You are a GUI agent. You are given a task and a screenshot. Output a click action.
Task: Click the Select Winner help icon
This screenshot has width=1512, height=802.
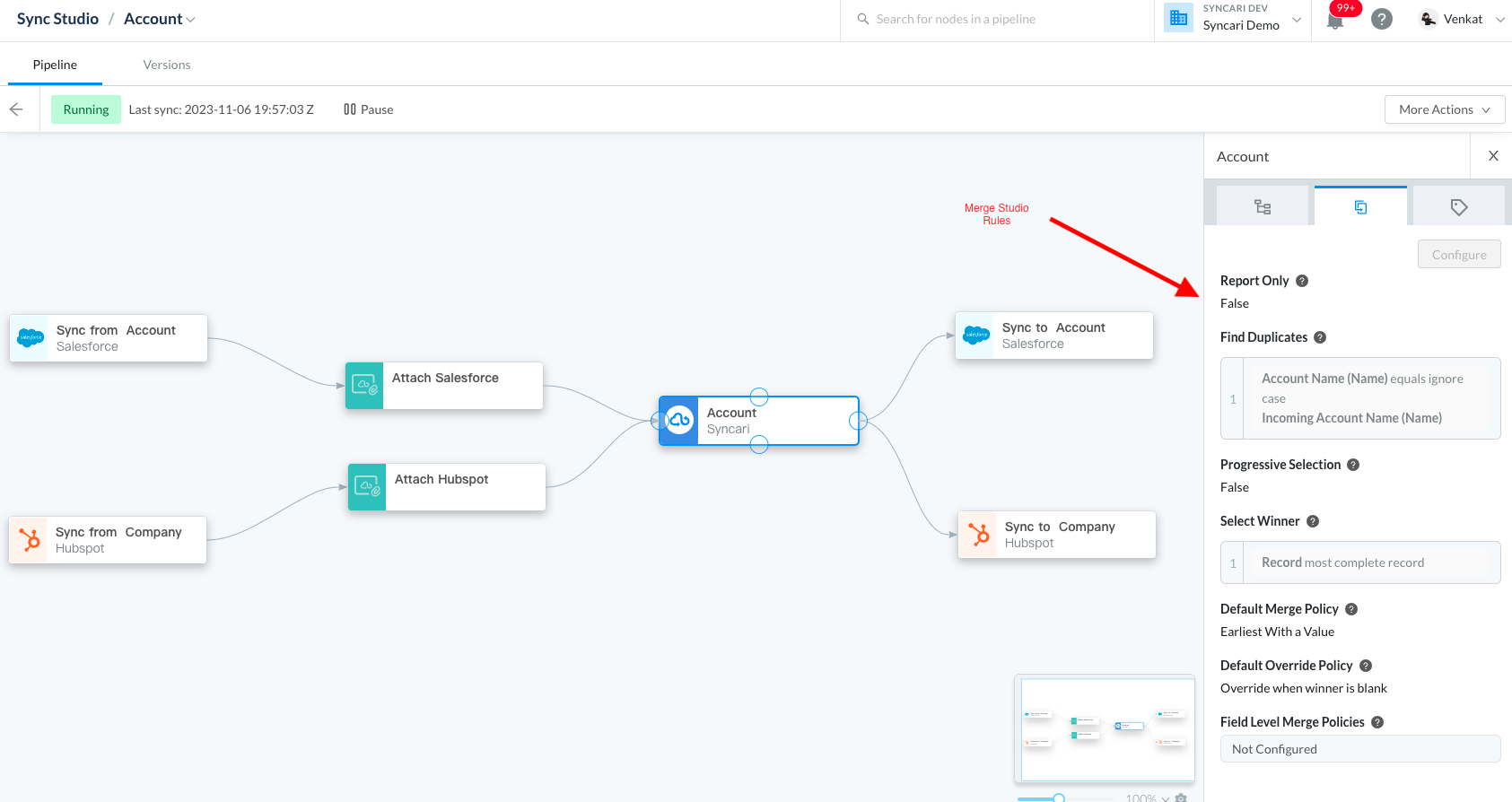[1313, 521]
